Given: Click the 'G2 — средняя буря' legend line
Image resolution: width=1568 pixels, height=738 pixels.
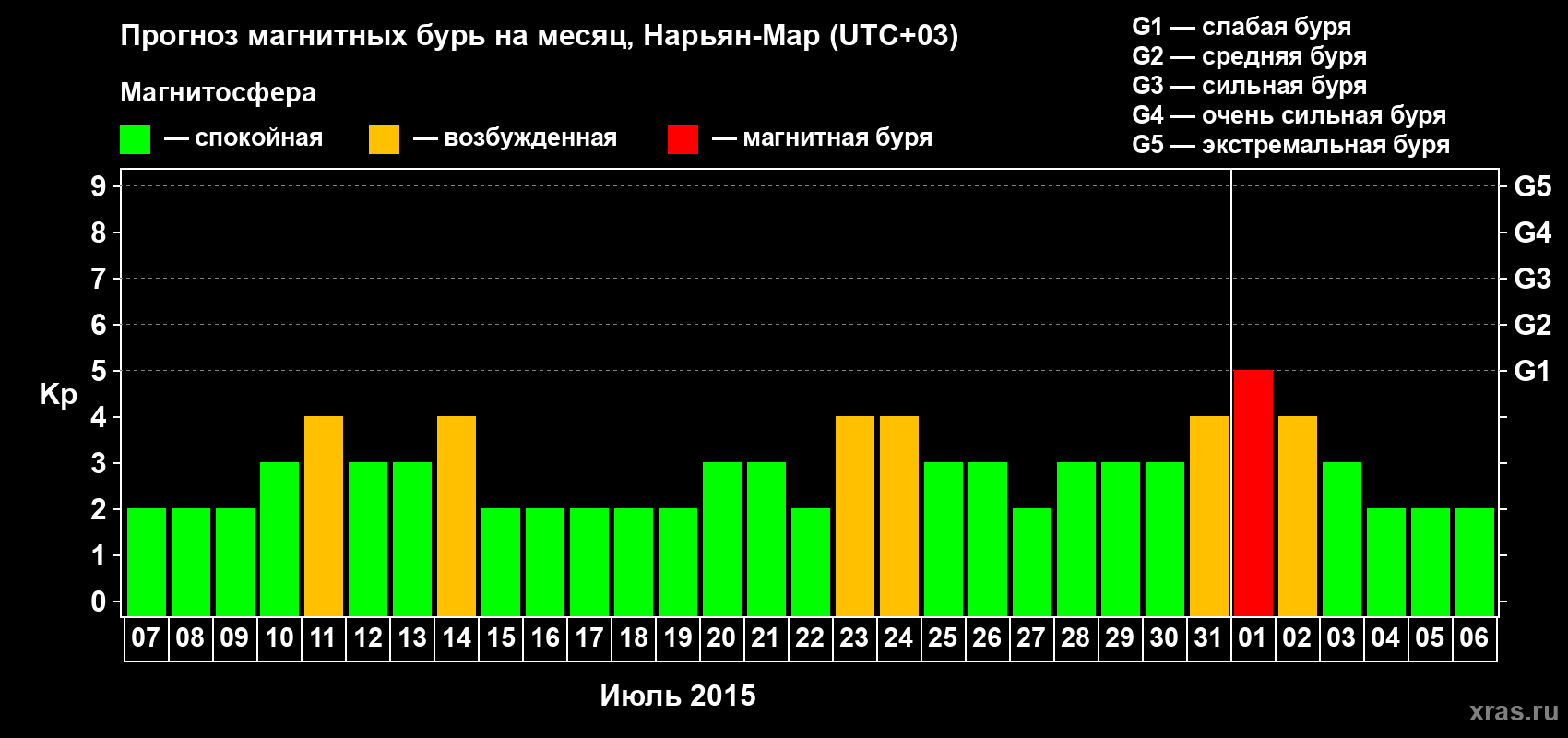Looking at the screenshot, I should (1249, 57).
